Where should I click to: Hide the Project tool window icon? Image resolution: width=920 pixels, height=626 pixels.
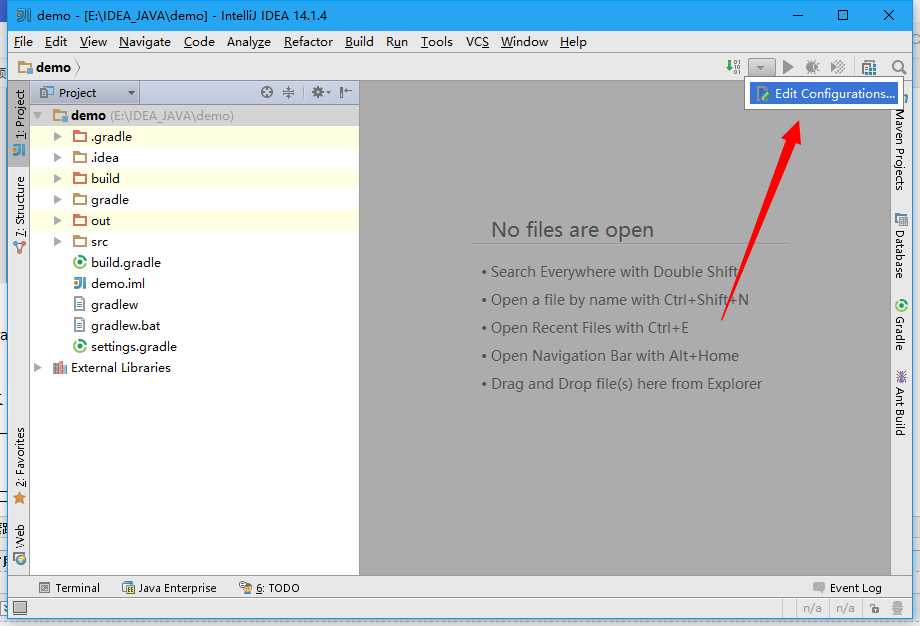[346, 92]
